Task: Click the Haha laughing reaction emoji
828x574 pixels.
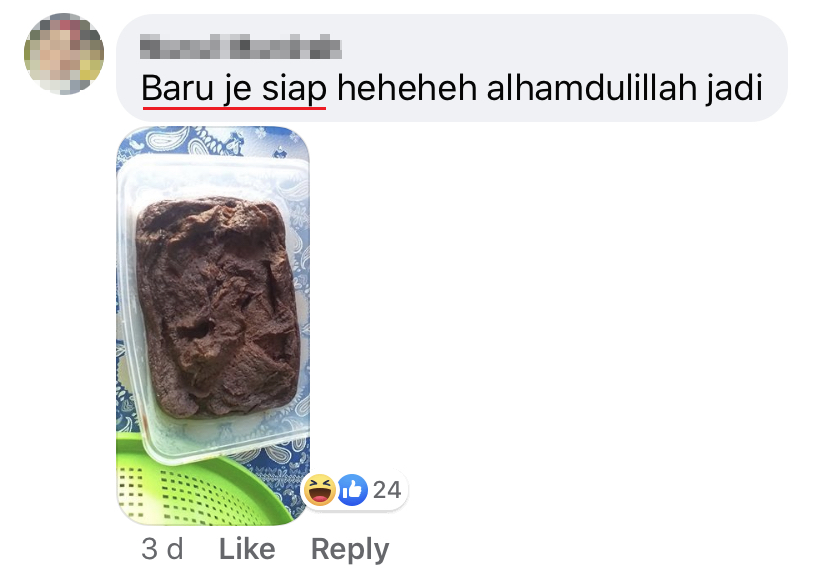Action: pos(319,490)
